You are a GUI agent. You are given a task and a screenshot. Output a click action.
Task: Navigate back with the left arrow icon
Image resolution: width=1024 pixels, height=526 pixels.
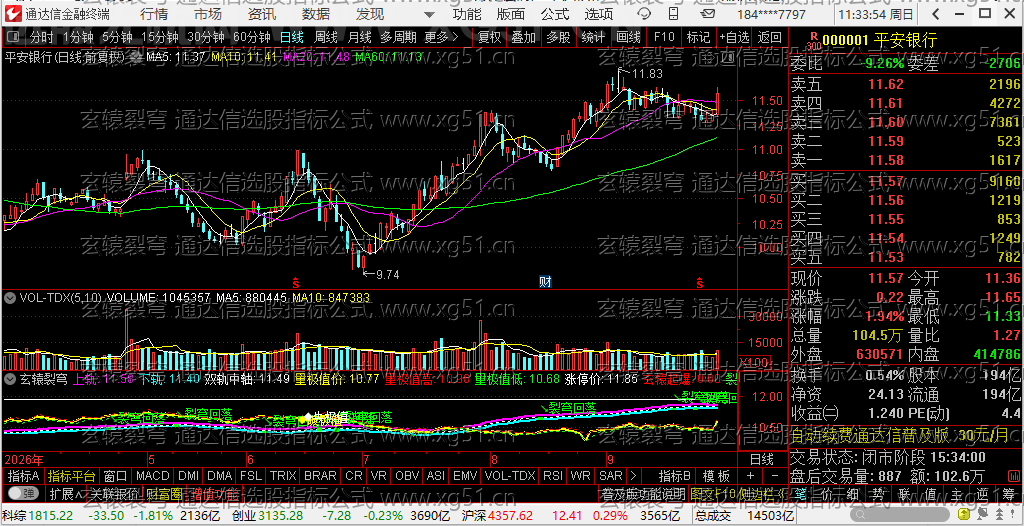coord(936,14)
